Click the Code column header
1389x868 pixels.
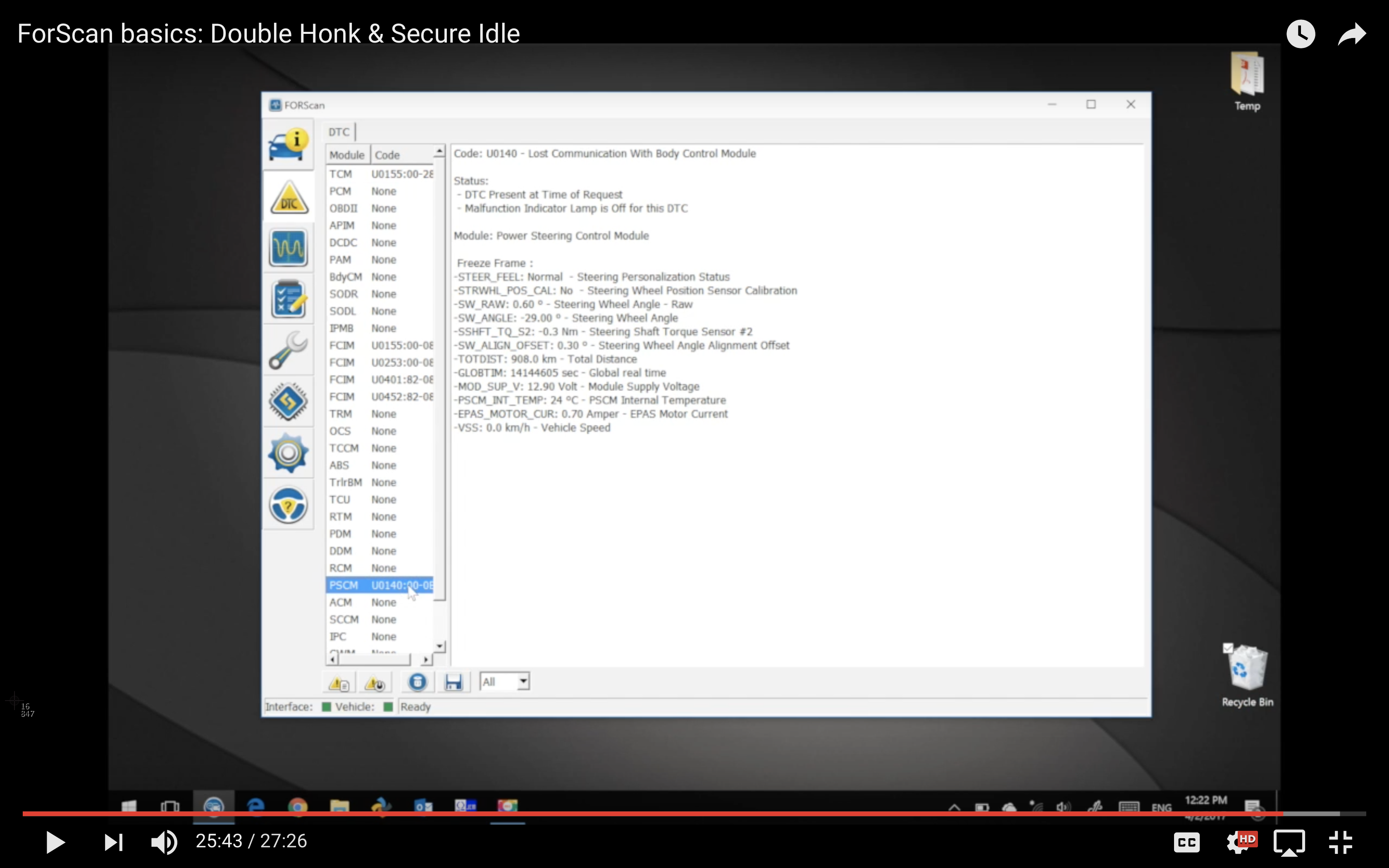click(402, 155)
